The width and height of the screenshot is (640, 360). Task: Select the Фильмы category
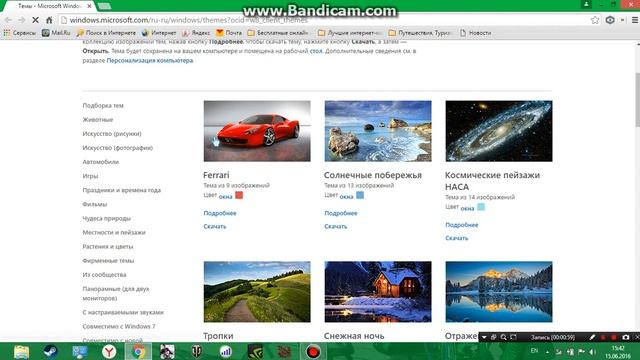[x=95, y=204]
